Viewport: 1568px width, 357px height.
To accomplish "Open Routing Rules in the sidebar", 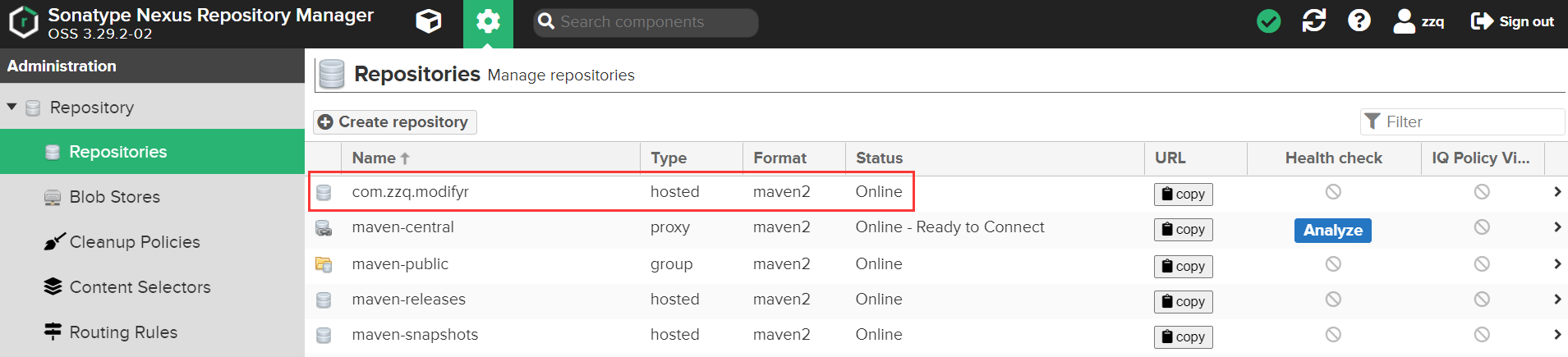I will click(x=152, y=332).
